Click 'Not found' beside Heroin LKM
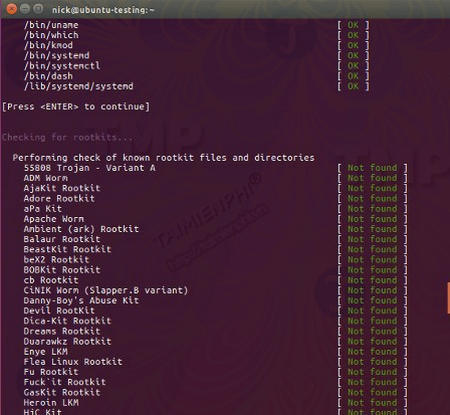450x415 pixels. 372,403
